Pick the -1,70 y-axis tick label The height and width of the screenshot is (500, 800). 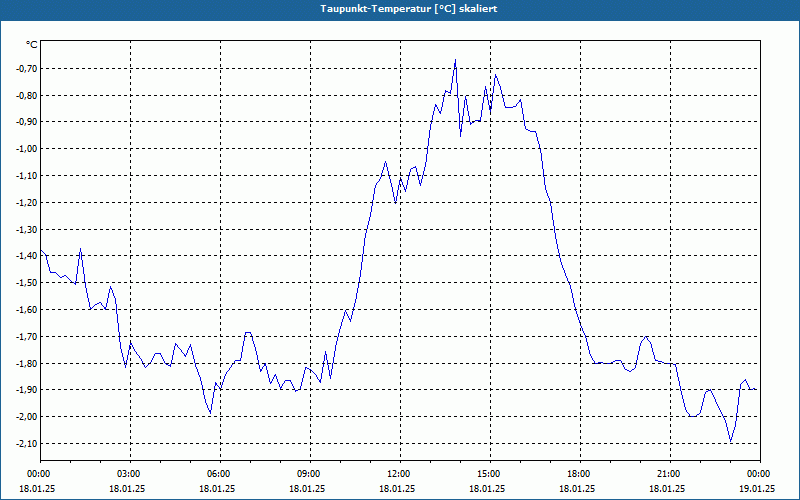tap(27, 336)
